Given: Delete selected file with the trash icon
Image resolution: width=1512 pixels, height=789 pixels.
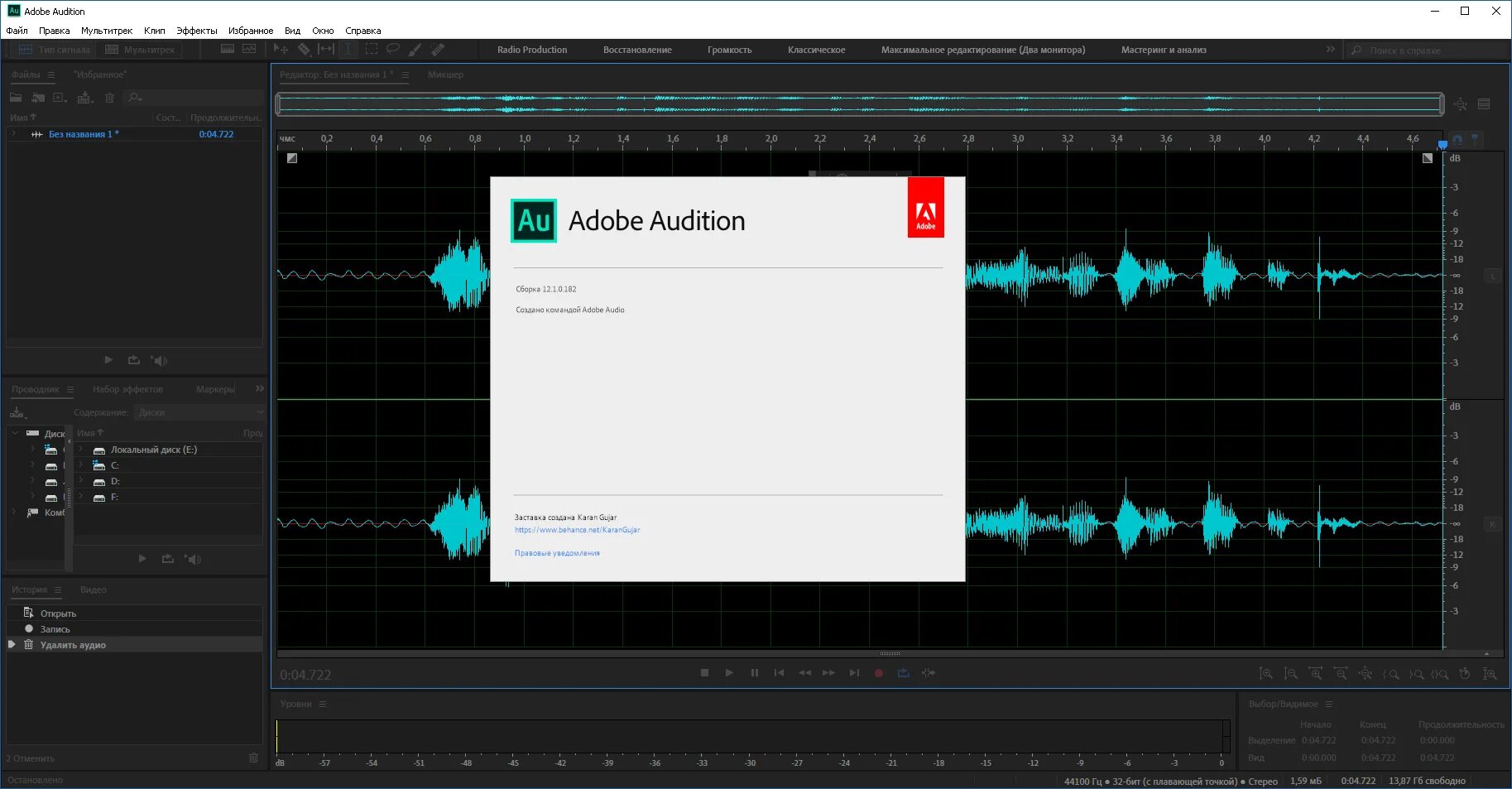Looking at the screenshot, I should point(109,98).
